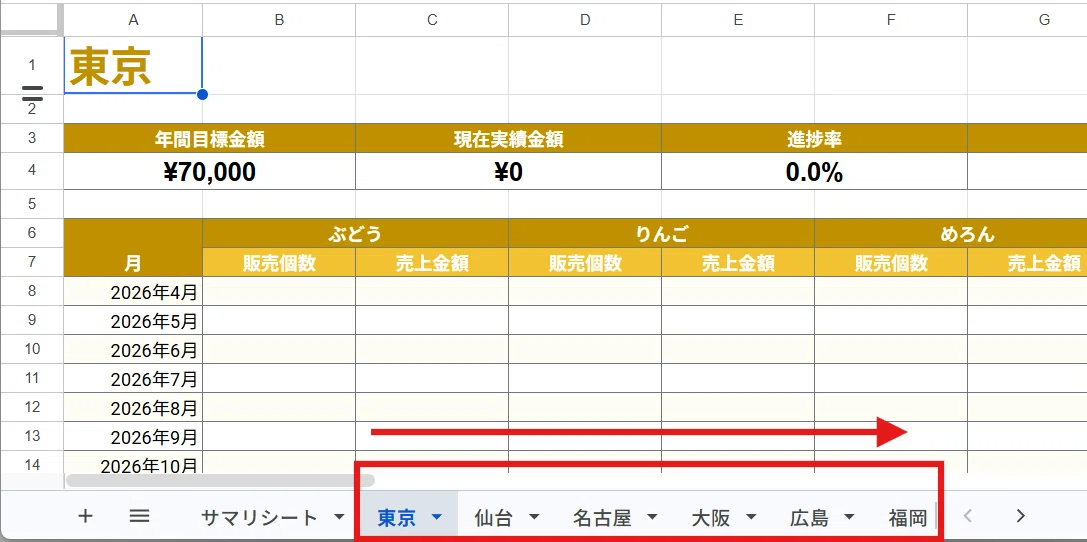The image size is (1087, 542).
Task: Click the 2026年10月 cell
Action: tap(133, 462)
